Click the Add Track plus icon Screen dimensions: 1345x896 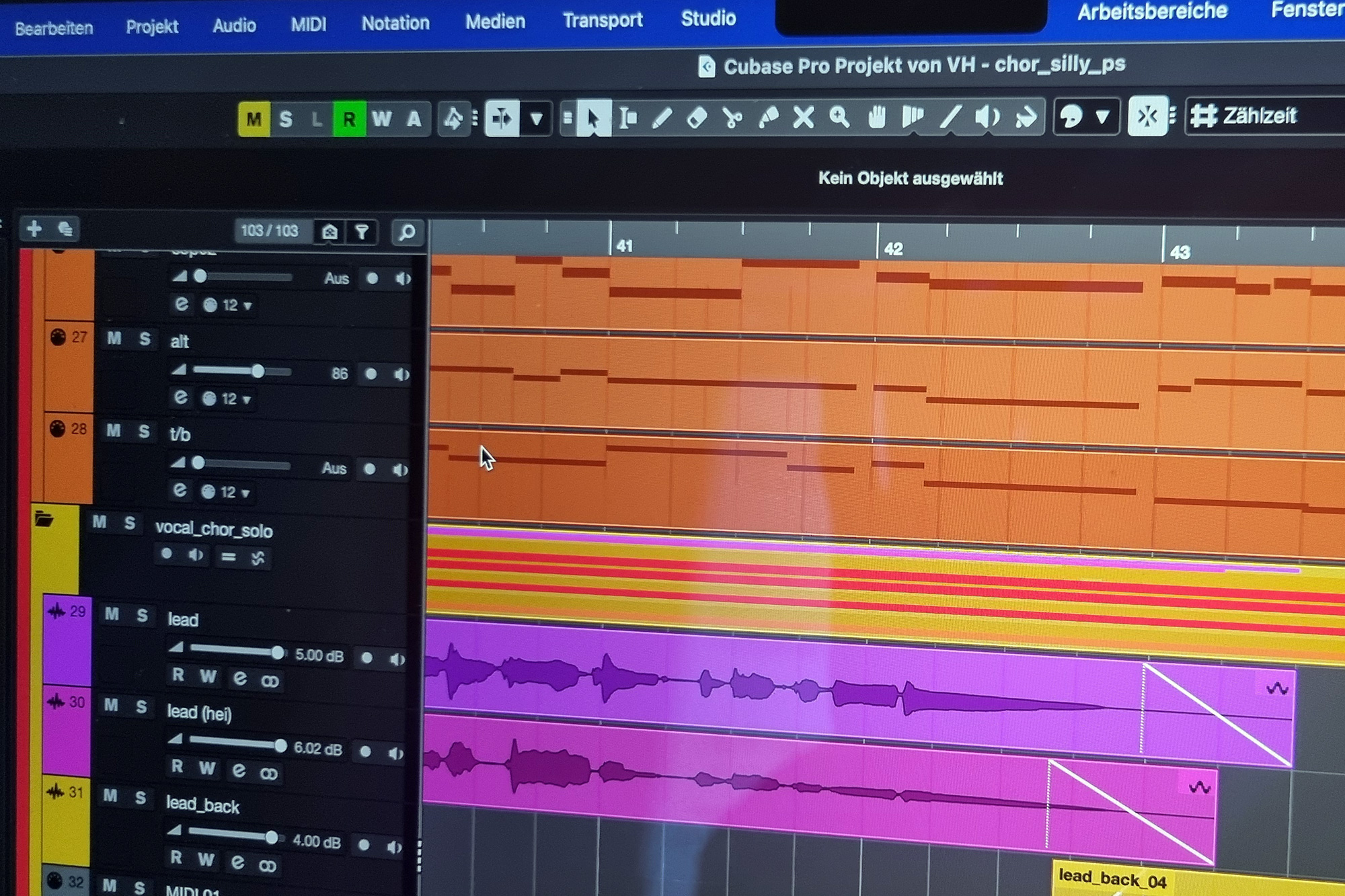[x=34, y=229]
